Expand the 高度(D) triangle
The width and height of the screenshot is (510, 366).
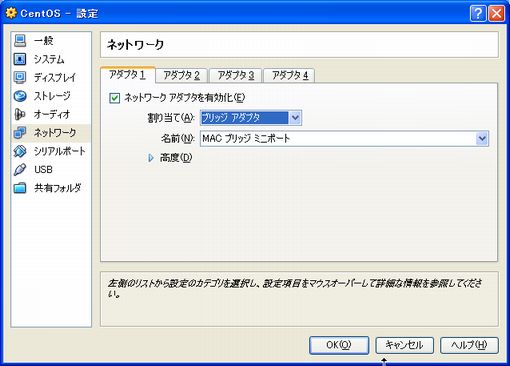[x=151, y=158]
